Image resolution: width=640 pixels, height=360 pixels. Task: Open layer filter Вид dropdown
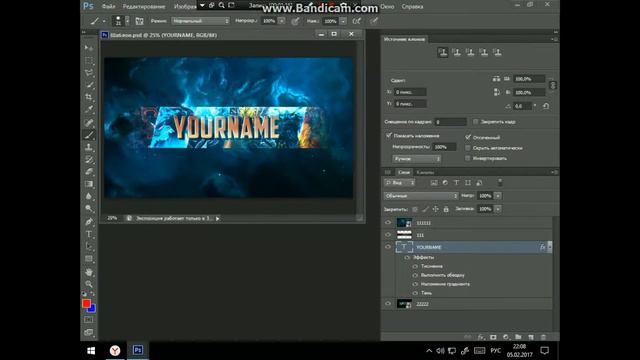click(400, 183)
